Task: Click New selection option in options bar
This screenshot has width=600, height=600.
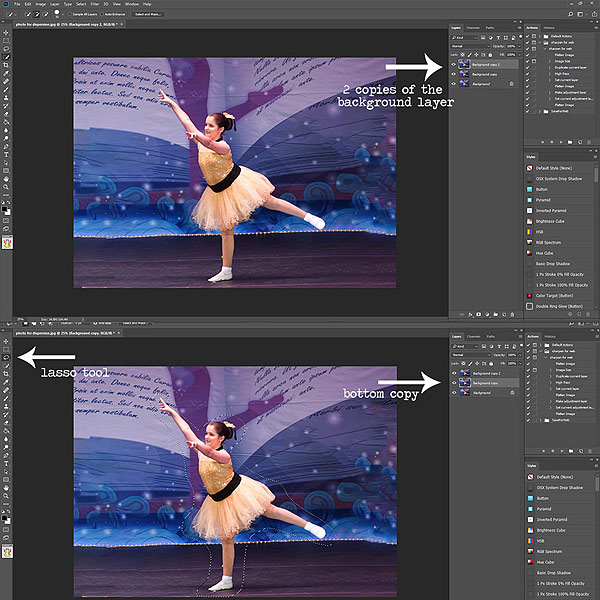Action: [x=28, y=14]
